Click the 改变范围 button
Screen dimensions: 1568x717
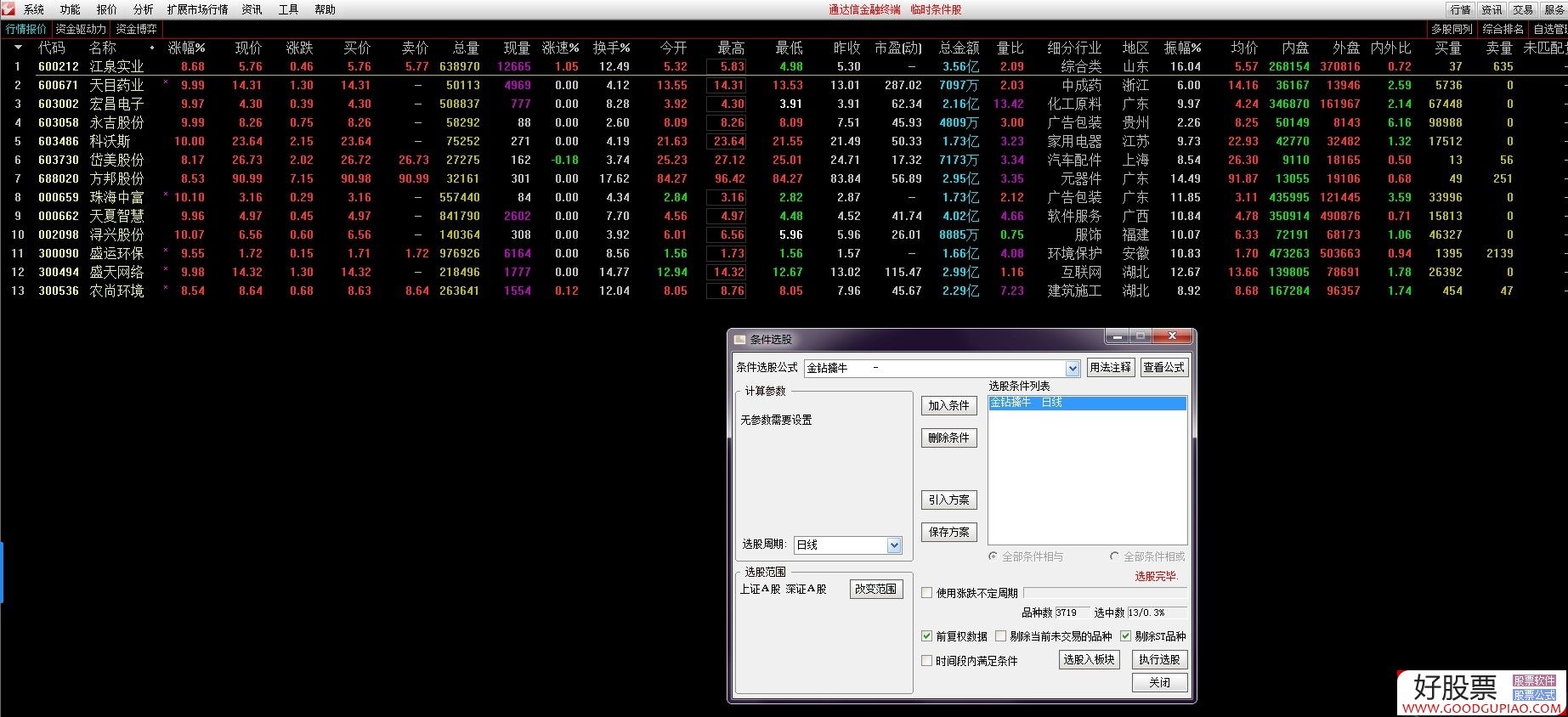click(876, 589)
